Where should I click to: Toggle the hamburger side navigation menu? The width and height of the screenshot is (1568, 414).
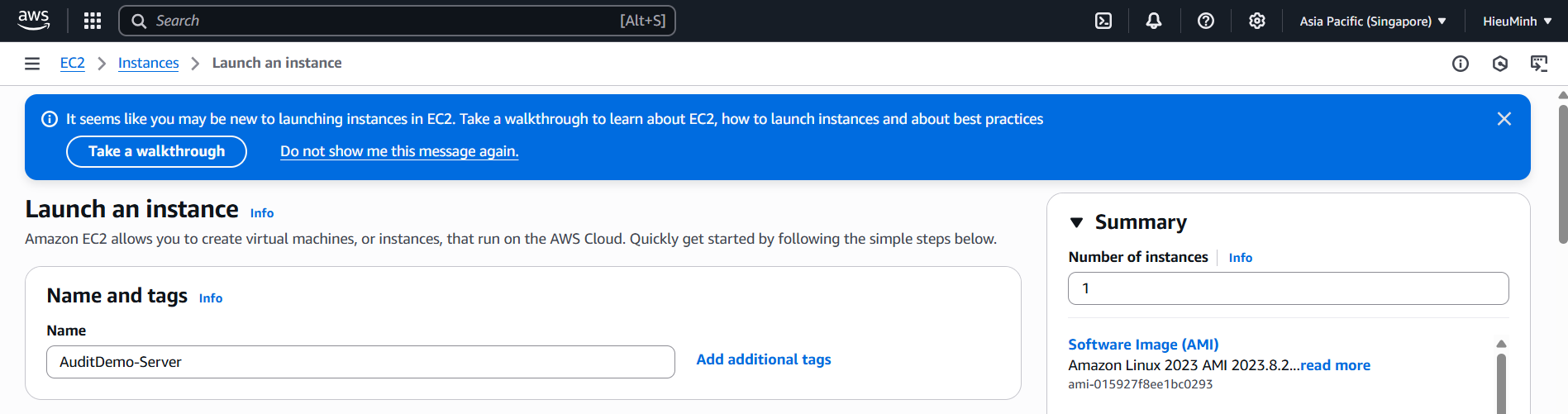tap(32, 64)
